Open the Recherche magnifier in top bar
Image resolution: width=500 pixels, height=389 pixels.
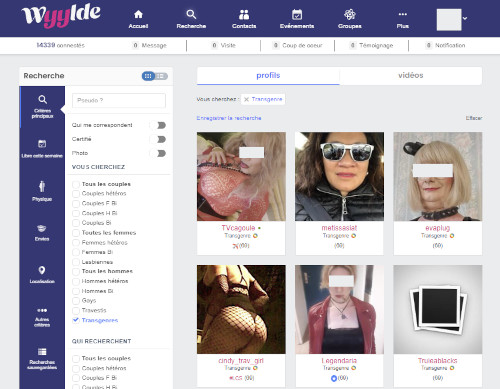tap(191, 14)
